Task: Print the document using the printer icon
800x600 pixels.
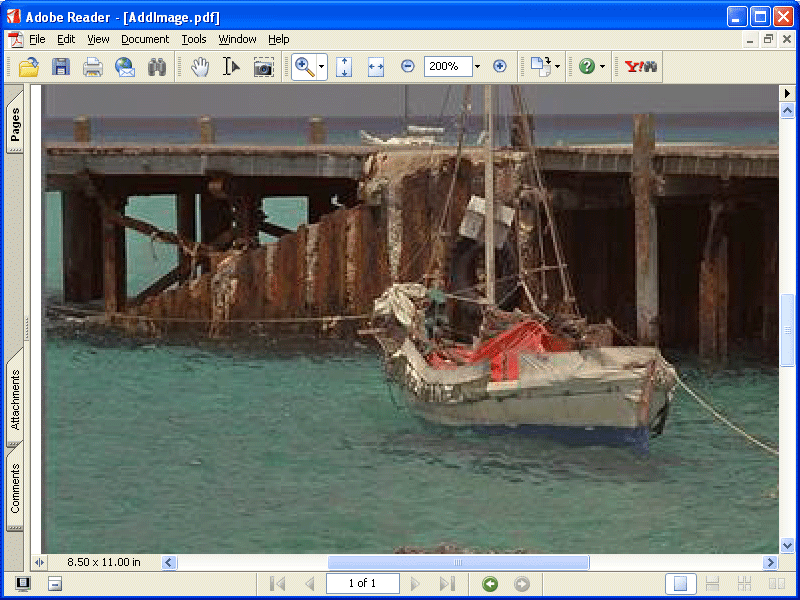Action: pos(93,67)
